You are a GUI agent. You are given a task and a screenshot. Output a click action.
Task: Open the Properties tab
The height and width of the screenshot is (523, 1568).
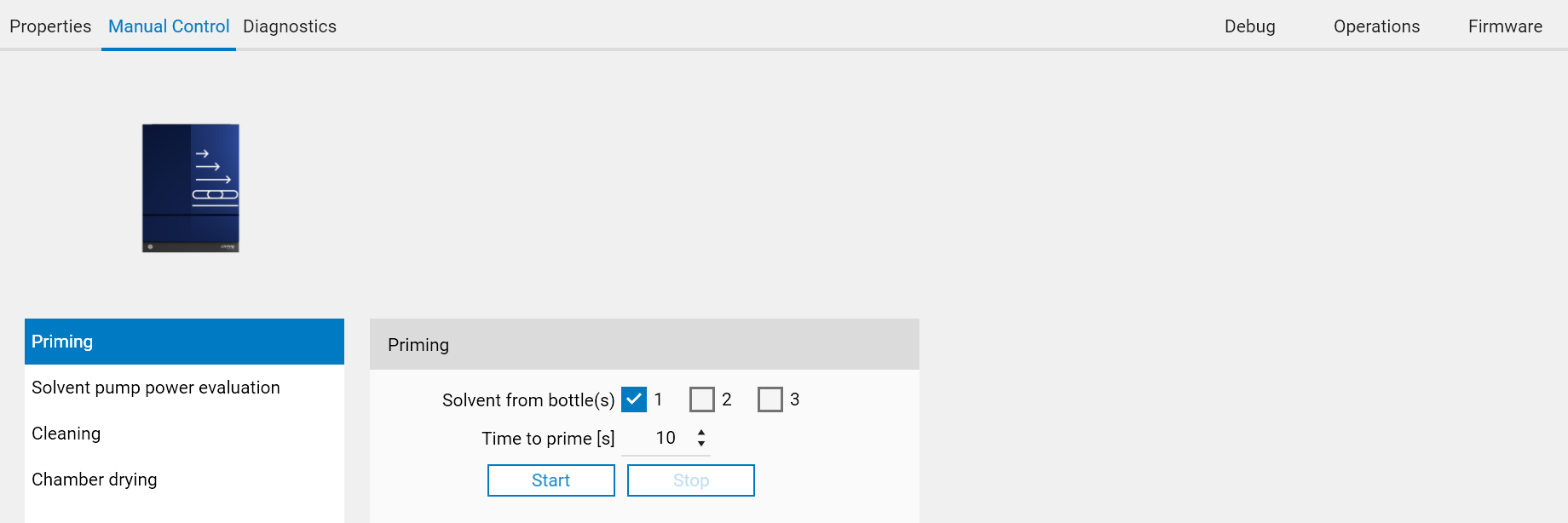50,26
